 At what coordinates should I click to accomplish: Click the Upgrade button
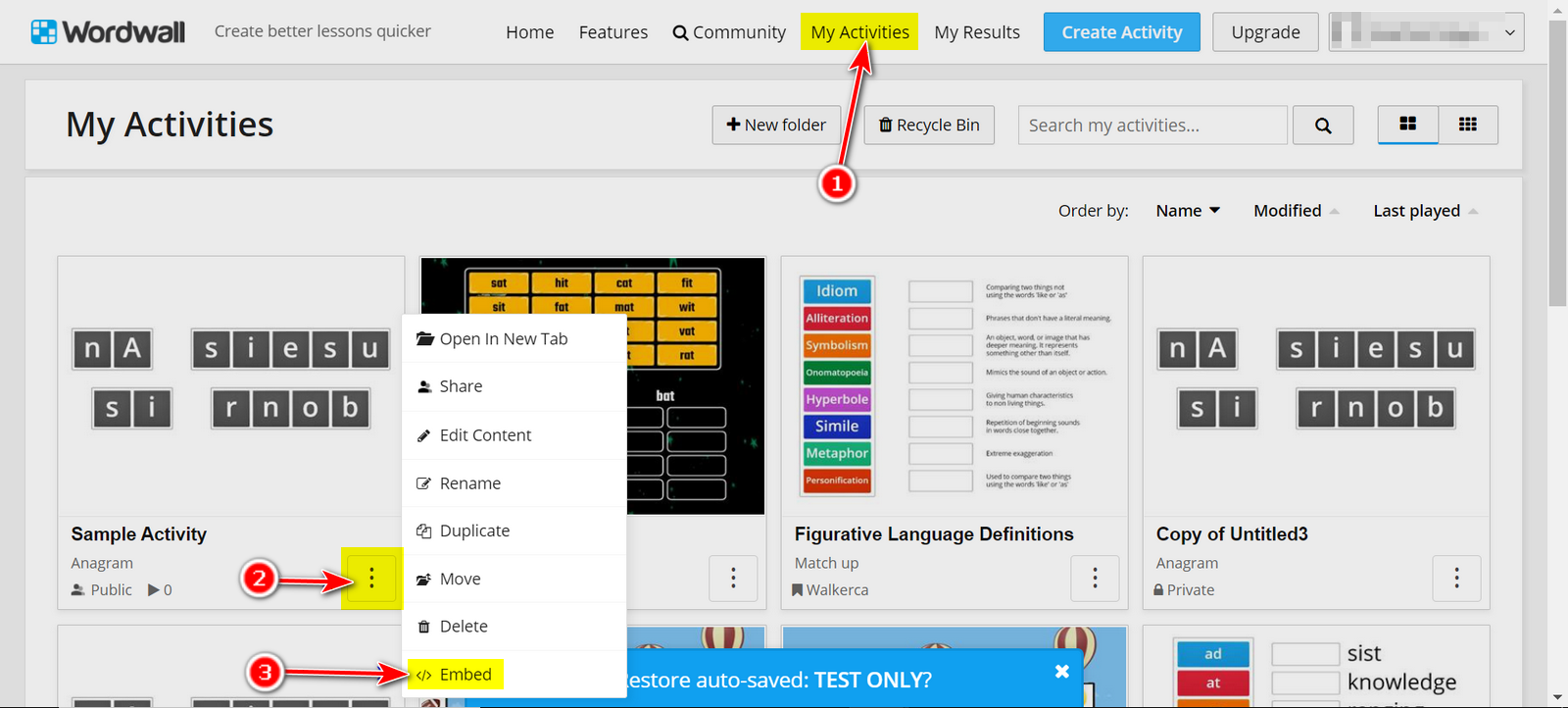point(1265,32)
